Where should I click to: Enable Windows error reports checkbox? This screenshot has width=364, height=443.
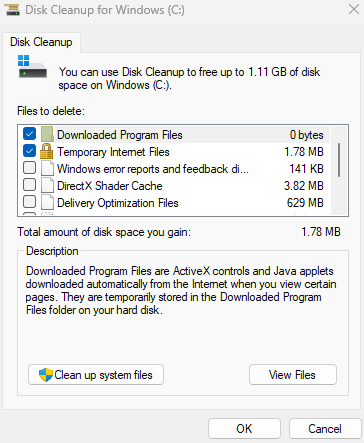(x=29, y=168)
